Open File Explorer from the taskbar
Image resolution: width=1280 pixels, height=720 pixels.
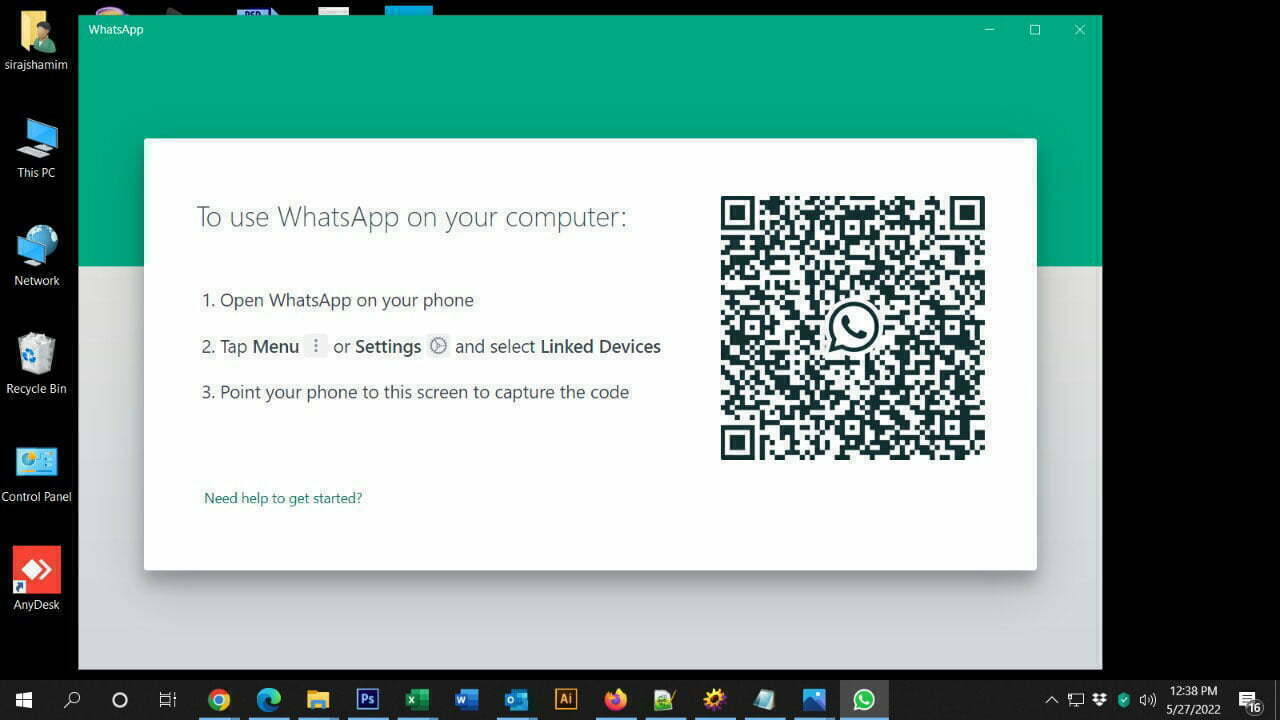pos(318,700)
